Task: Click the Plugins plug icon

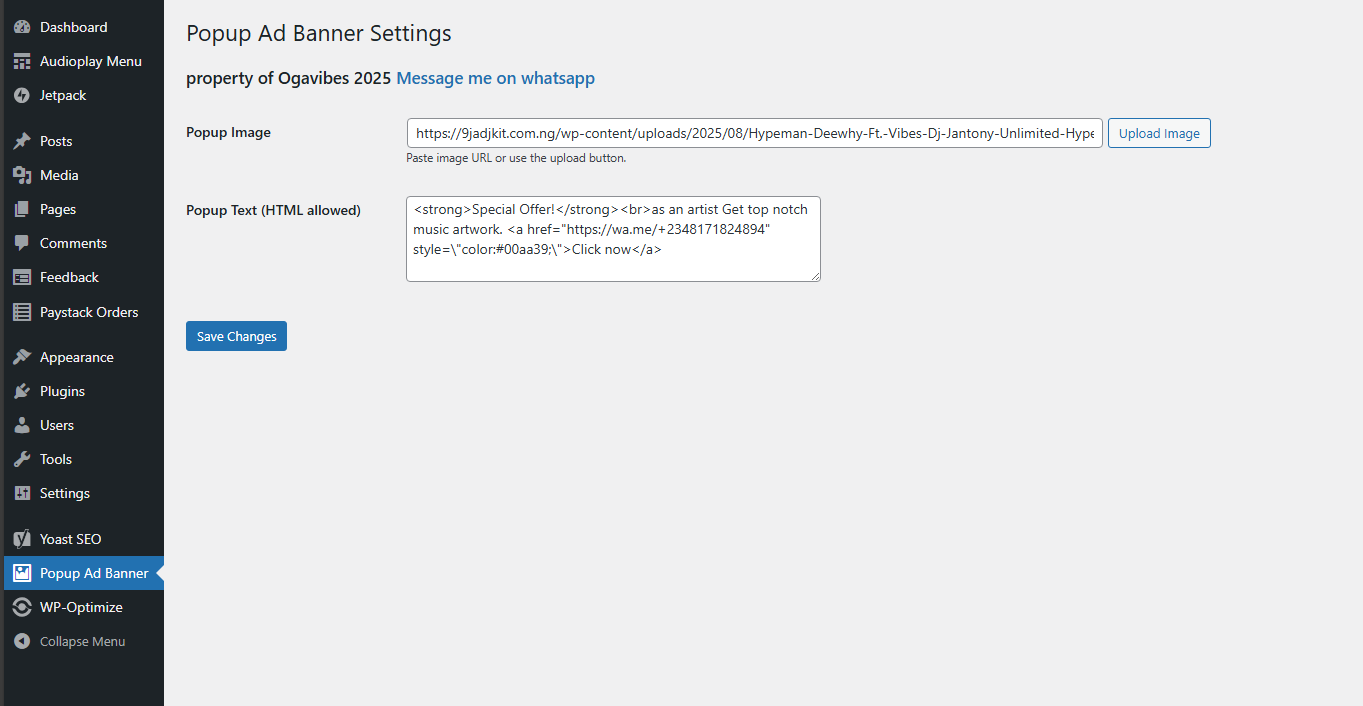Action: tap(22, 391)
